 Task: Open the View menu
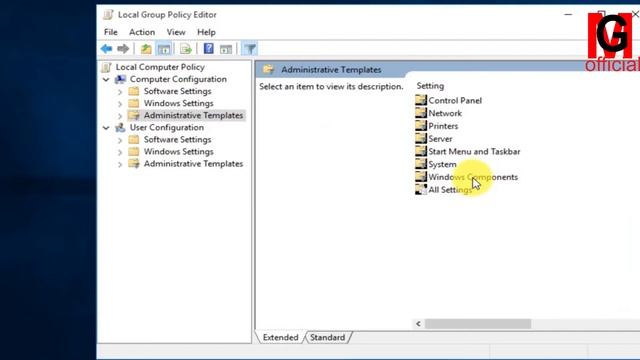tap(176, 32)
